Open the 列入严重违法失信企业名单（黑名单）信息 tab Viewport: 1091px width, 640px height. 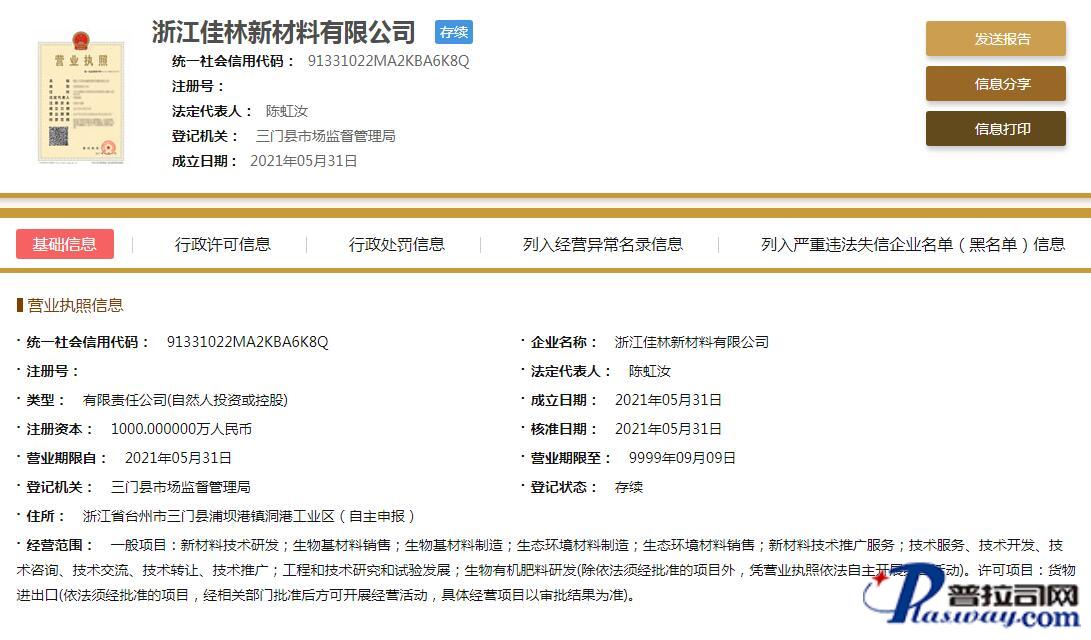(912, 244)
